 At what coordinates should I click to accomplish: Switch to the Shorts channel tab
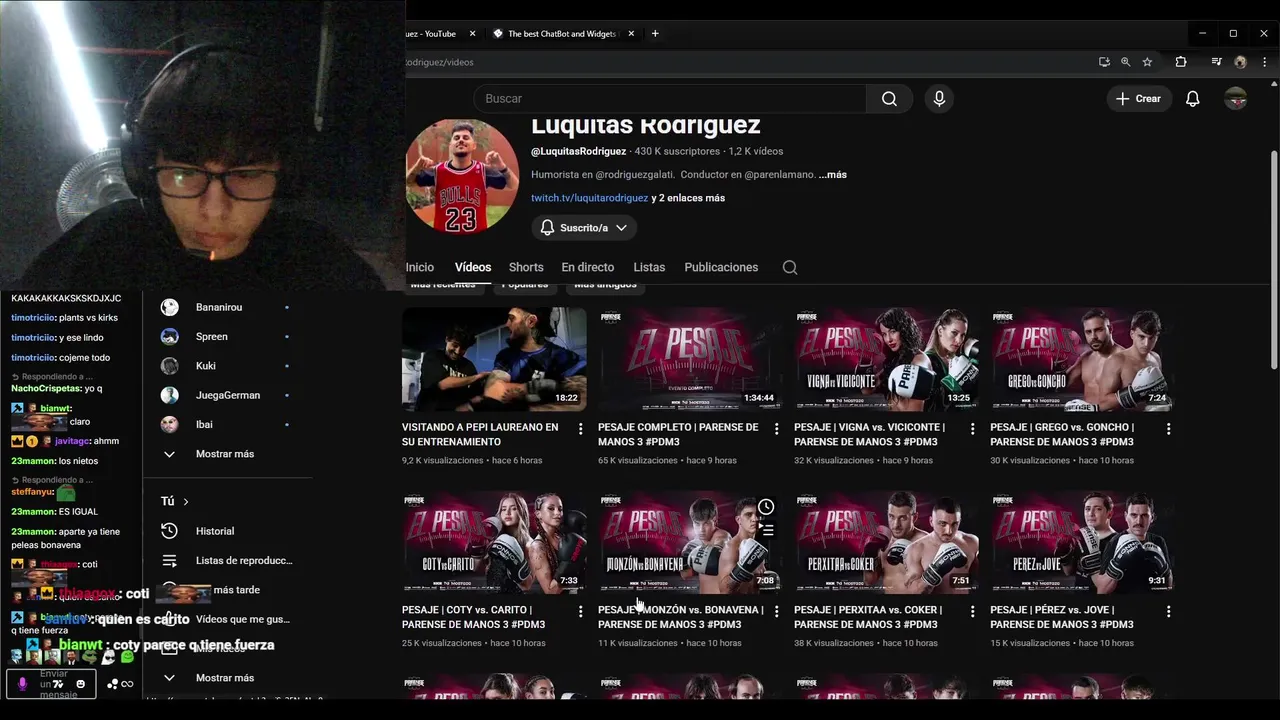pos(526,267)
